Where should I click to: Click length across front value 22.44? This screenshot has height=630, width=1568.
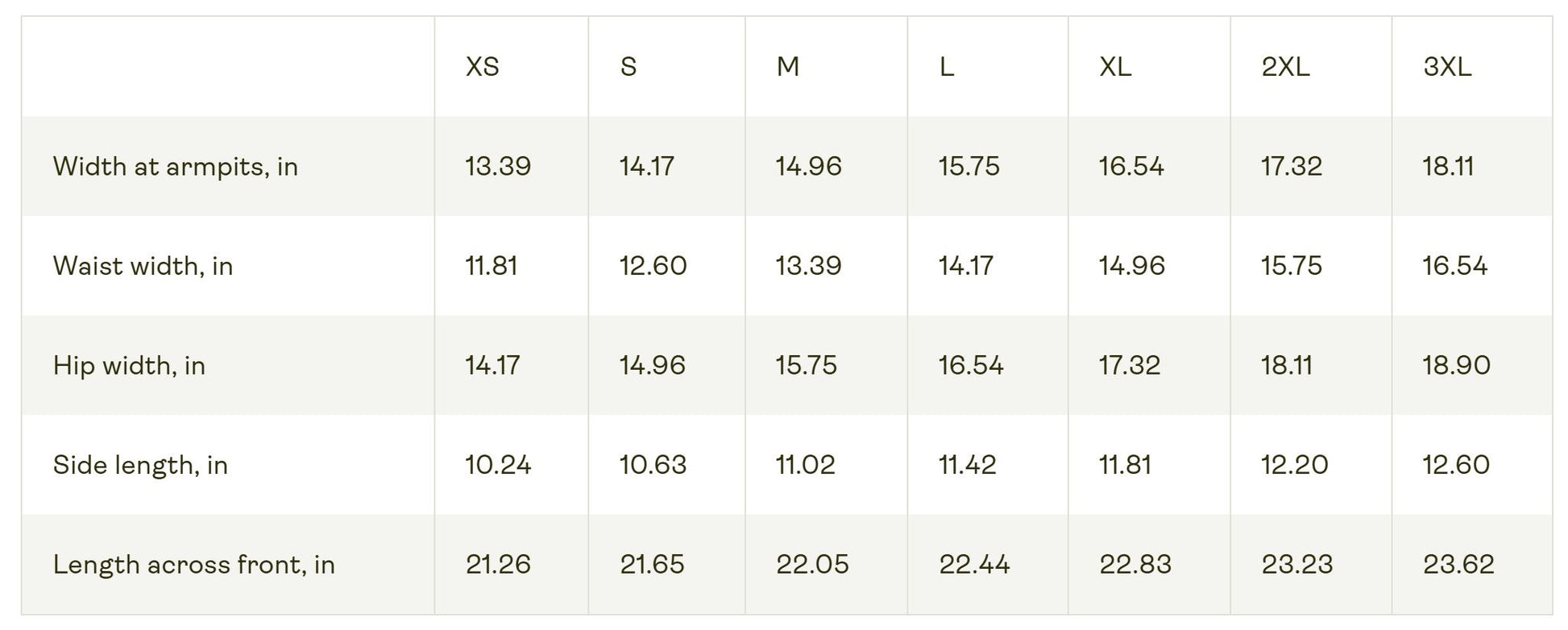(x=974, y=565)
